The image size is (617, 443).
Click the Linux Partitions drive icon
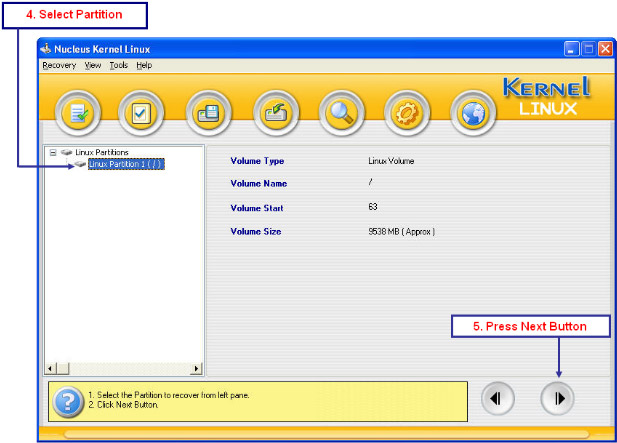click(x=67, y=152)
